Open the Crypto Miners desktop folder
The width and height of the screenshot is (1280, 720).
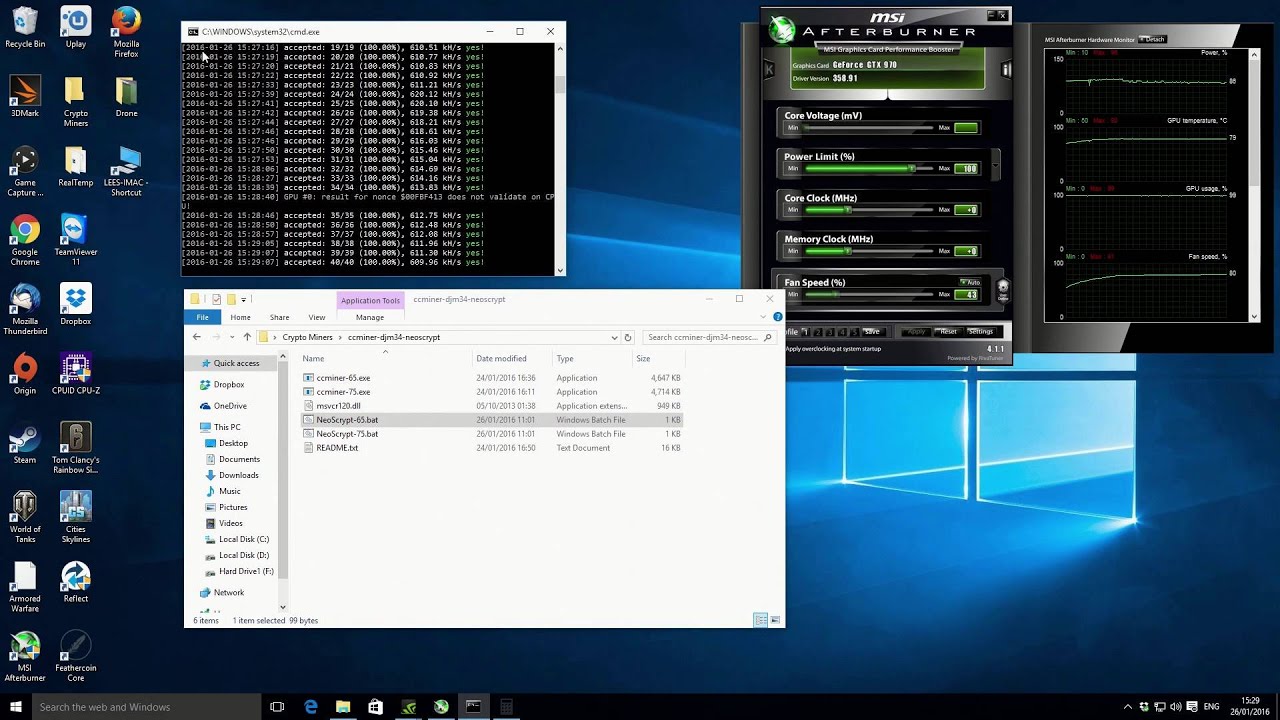click(76, 102)
